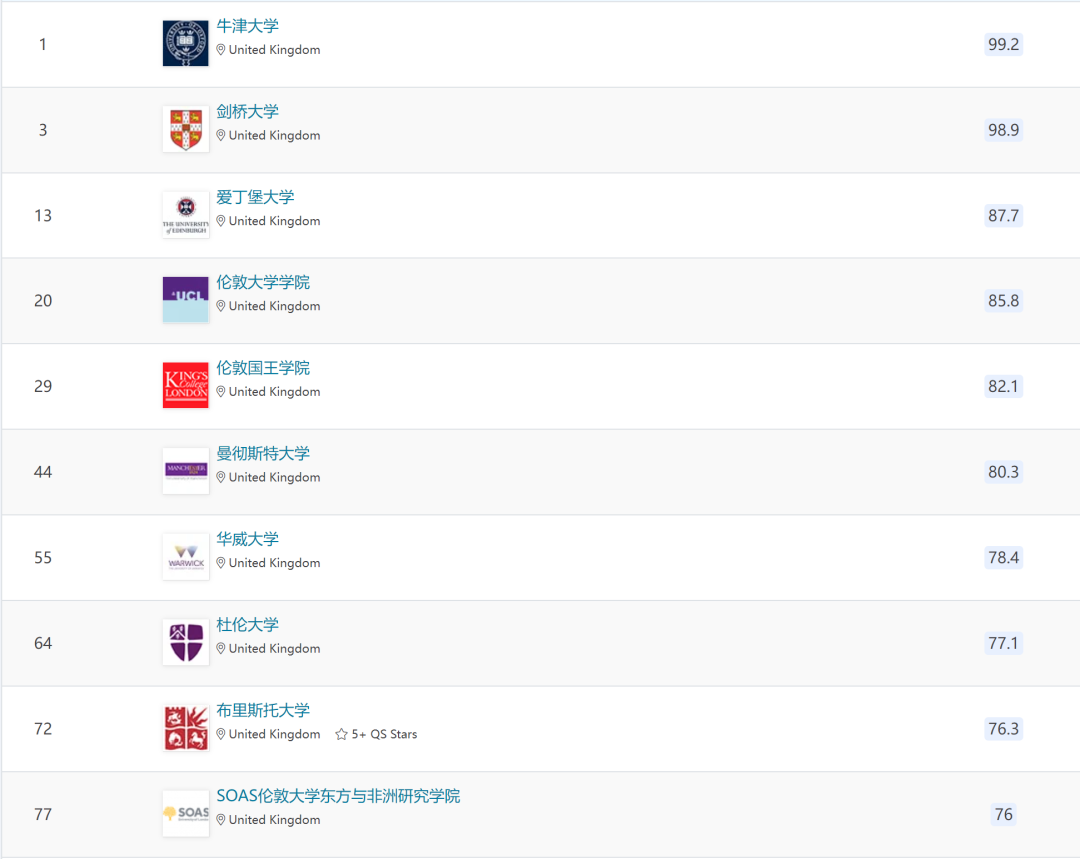Viewport: 1080px width, 859px height.
Task: Click rank number 64 beside 杜伦大学
Action: pyautogui.click(x=43, y=643)
